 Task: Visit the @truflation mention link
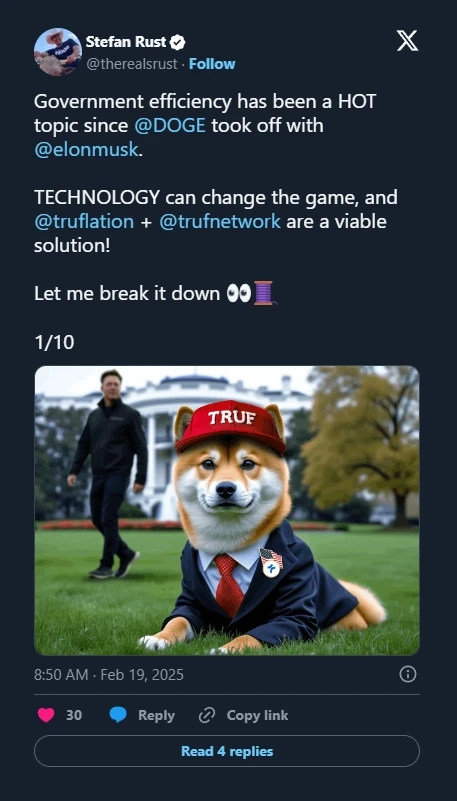coord(84,222)
